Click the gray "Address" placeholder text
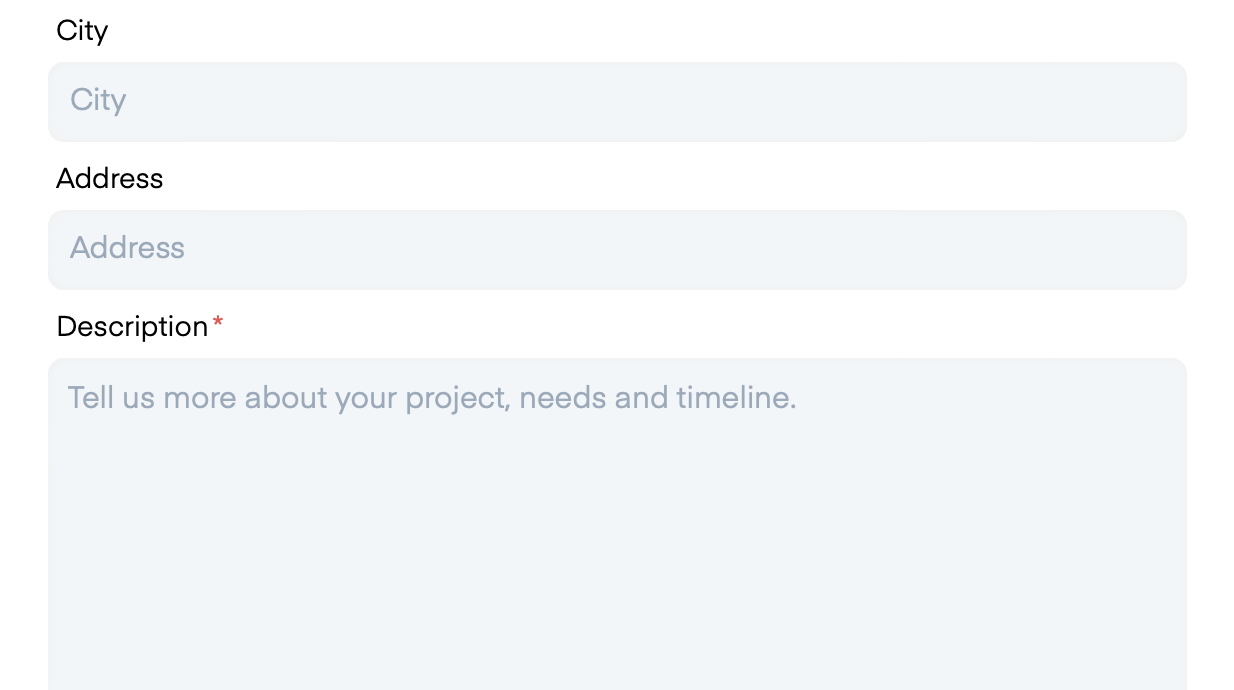This screenshot has width=1234, height=690. click(127, 248)
